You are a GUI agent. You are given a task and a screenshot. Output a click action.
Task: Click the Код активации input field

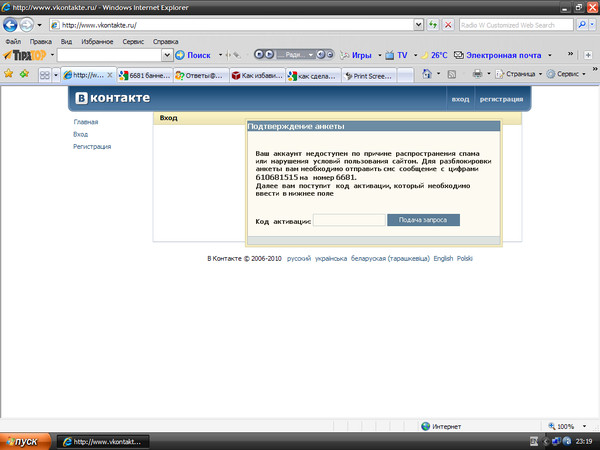click(349, 220)
